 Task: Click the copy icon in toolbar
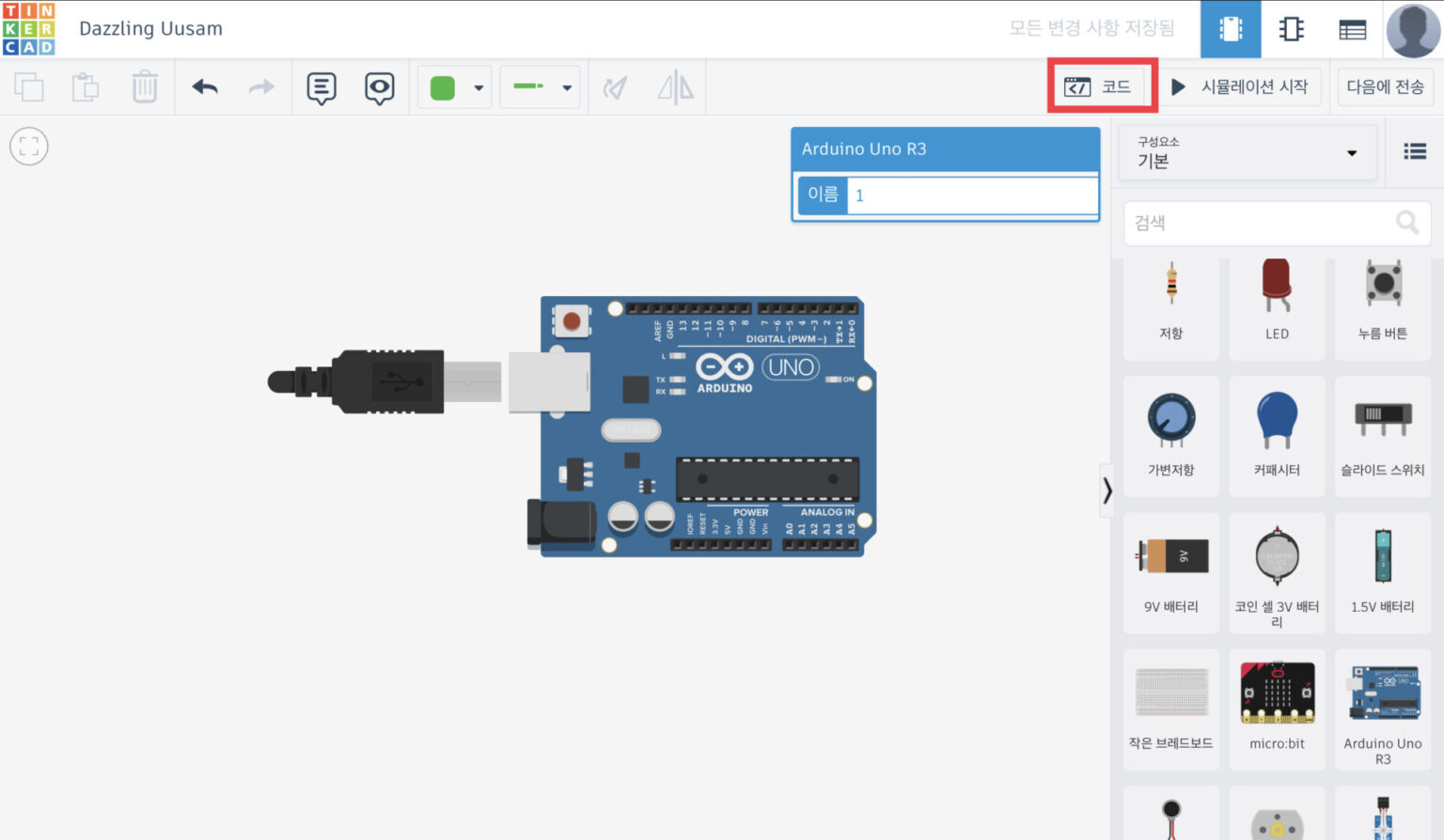click(x=29, y=87)
